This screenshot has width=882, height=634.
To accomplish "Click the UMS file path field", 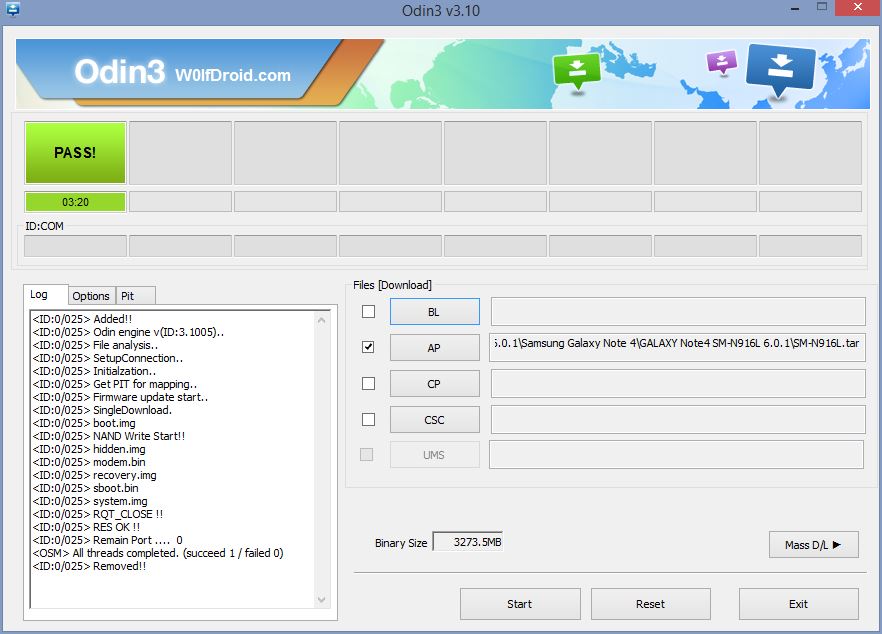I will pyautogui.click(x=676, y=455).
